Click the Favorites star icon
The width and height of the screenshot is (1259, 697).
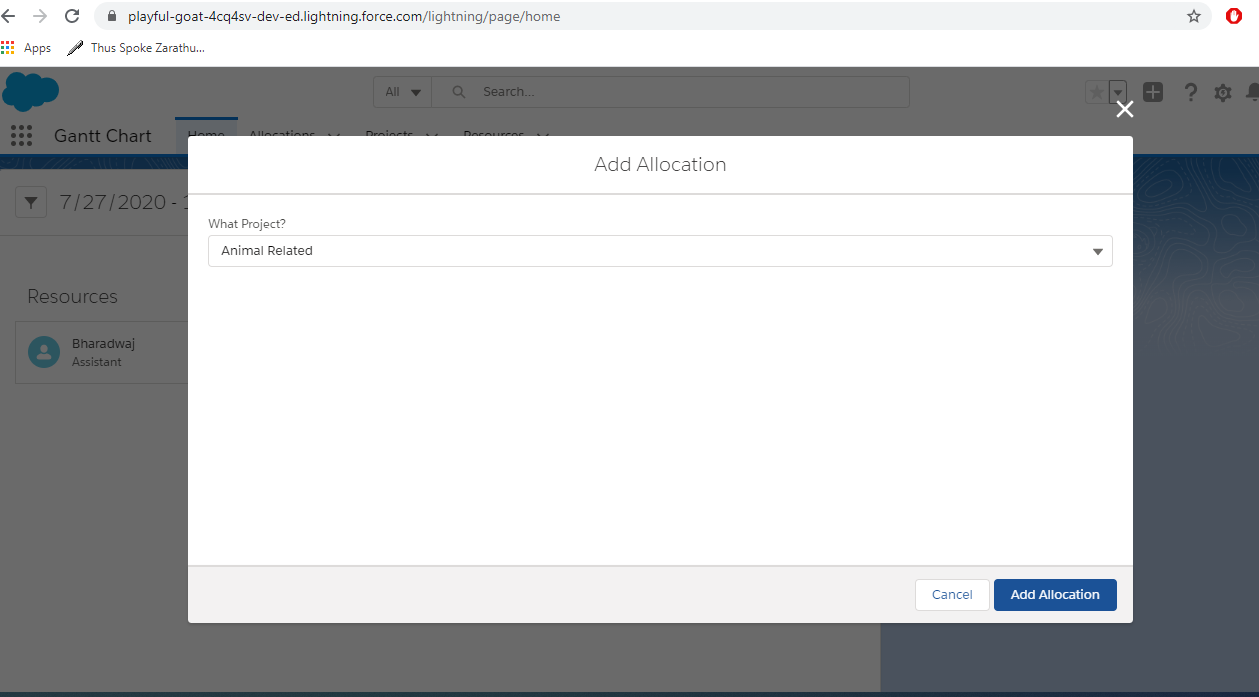tap(1097, 92)
